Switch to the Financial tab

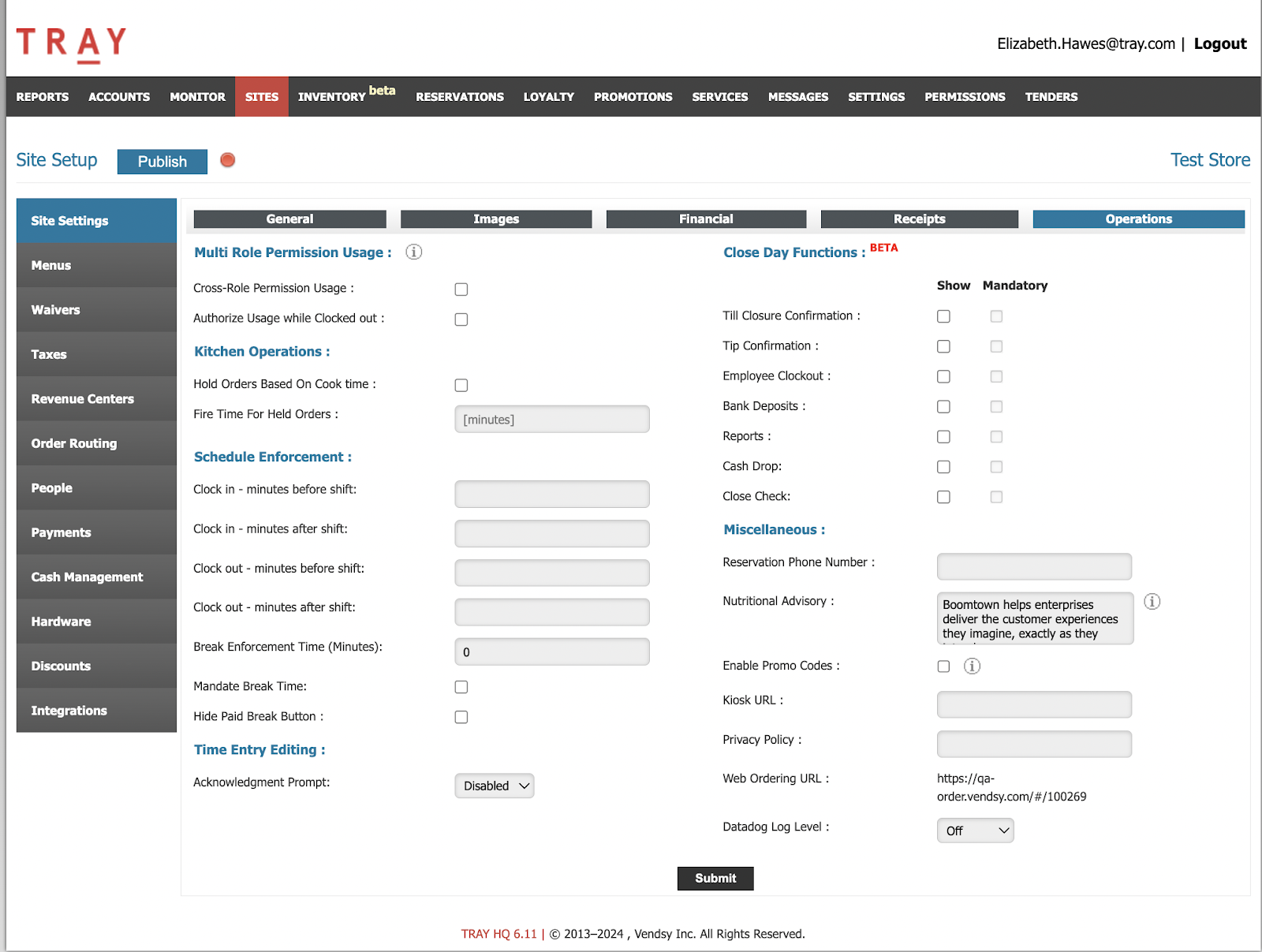[x=705, y=218]
